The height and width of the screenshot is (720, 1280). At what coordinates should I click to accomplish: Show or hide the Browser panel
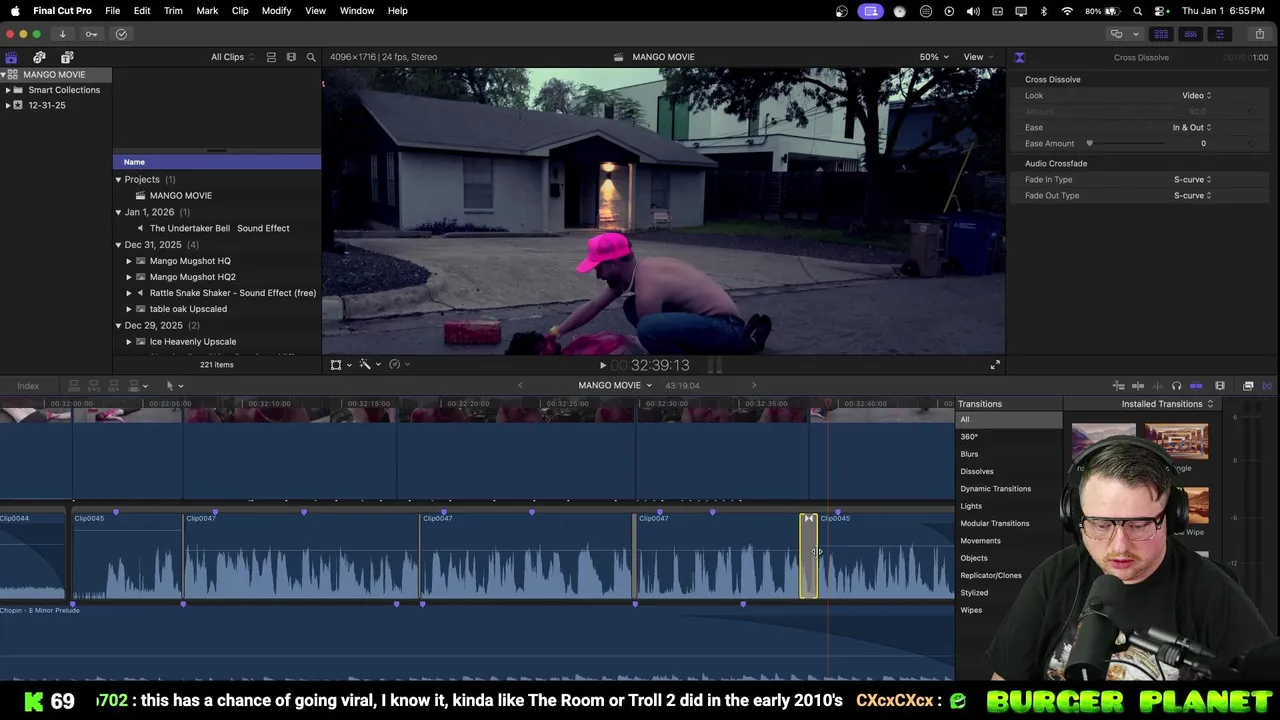tap(1161, 34)
